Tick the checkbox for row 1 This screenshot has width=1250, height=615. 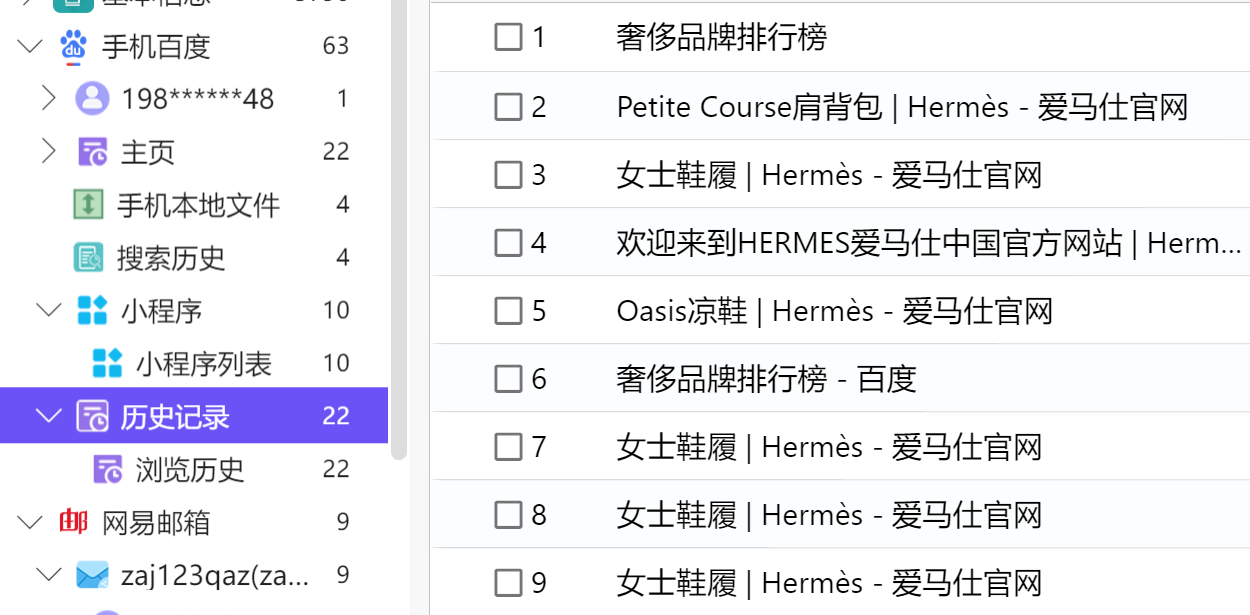tap(509, 38)
